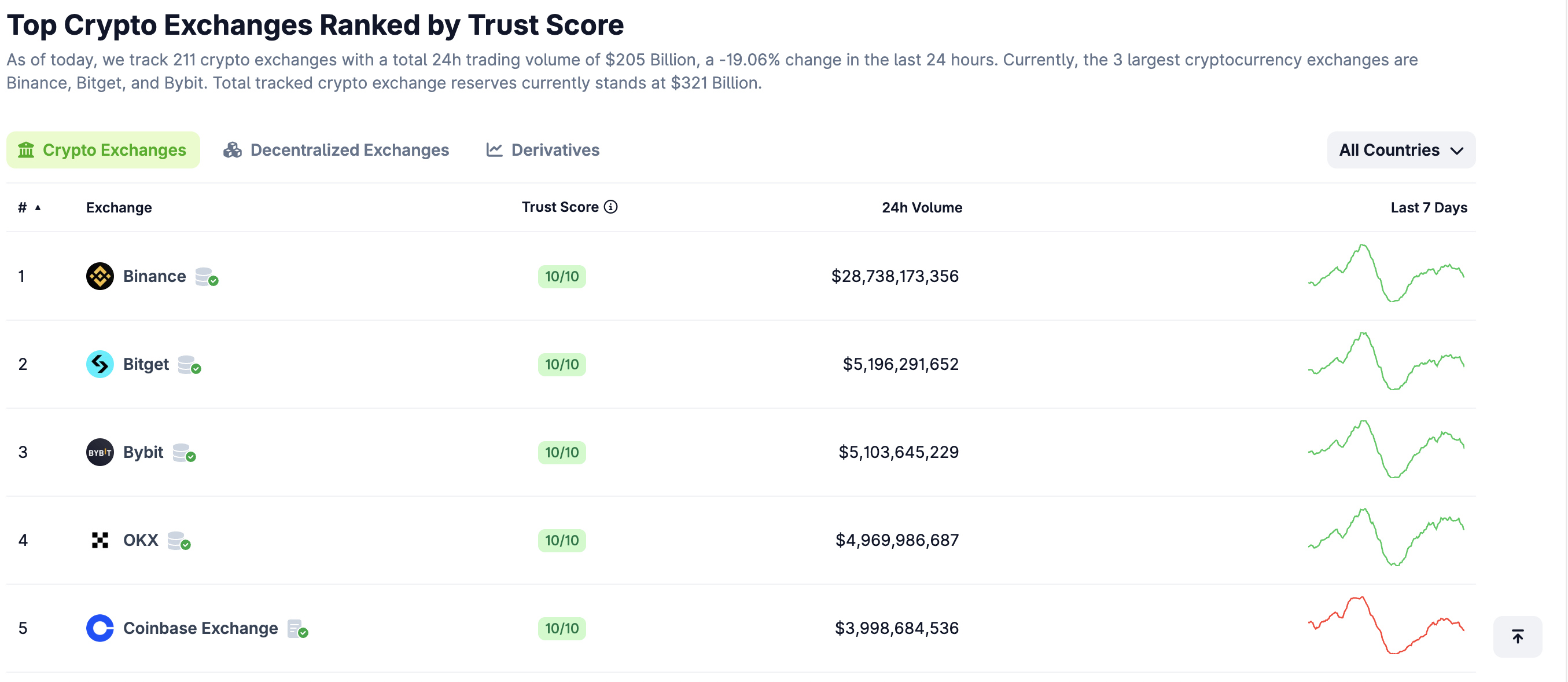Open the All Countries dropdown
Image resolution: width=1568 pixels, height=682 pixels.
click(x=1401, y=150)
